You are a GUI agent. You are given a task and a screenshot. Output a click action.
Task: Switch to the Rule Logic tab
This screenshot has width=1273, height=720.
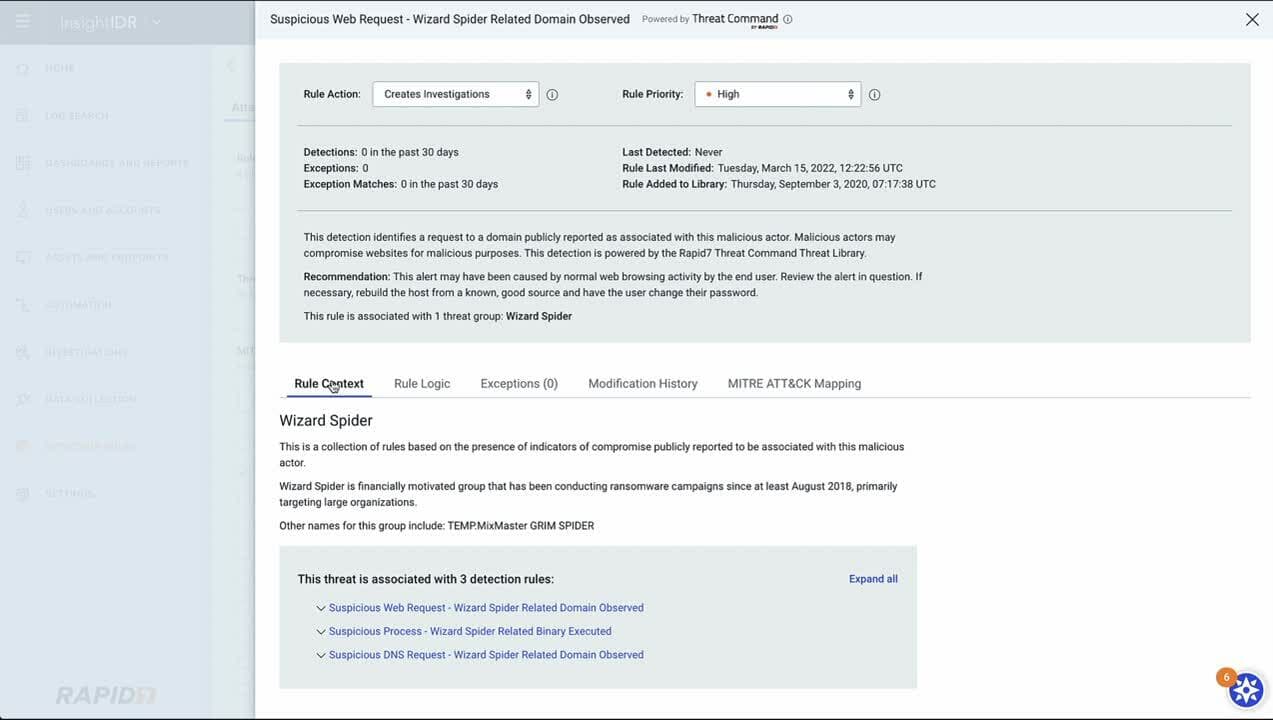[422, 384]
